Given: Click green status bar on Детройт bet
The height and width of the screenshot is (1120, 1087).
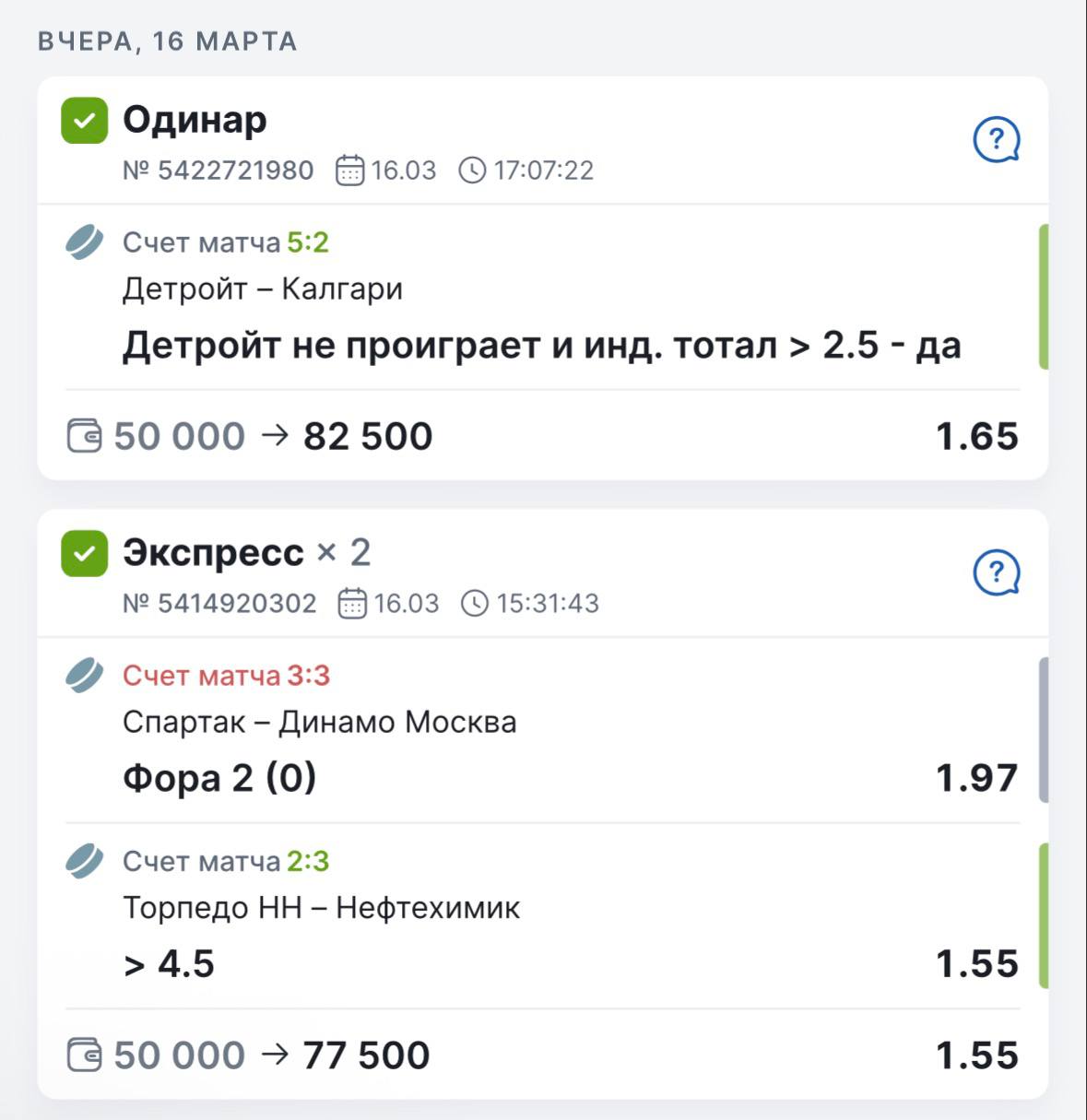Looking at the screenshot, I should (1043, 297).
